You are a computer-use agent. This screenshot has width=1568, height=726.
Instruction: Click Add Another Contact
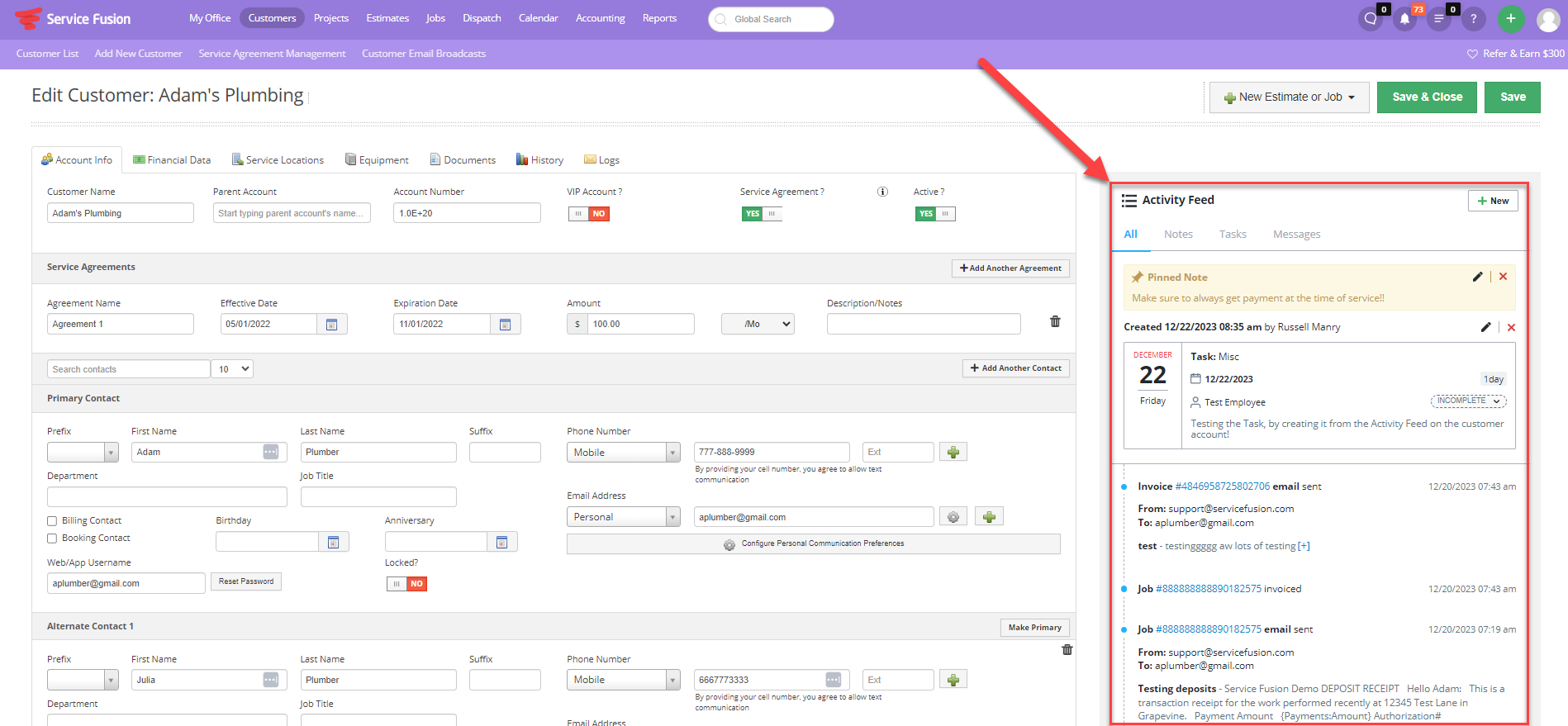[x=1015, y=368]
